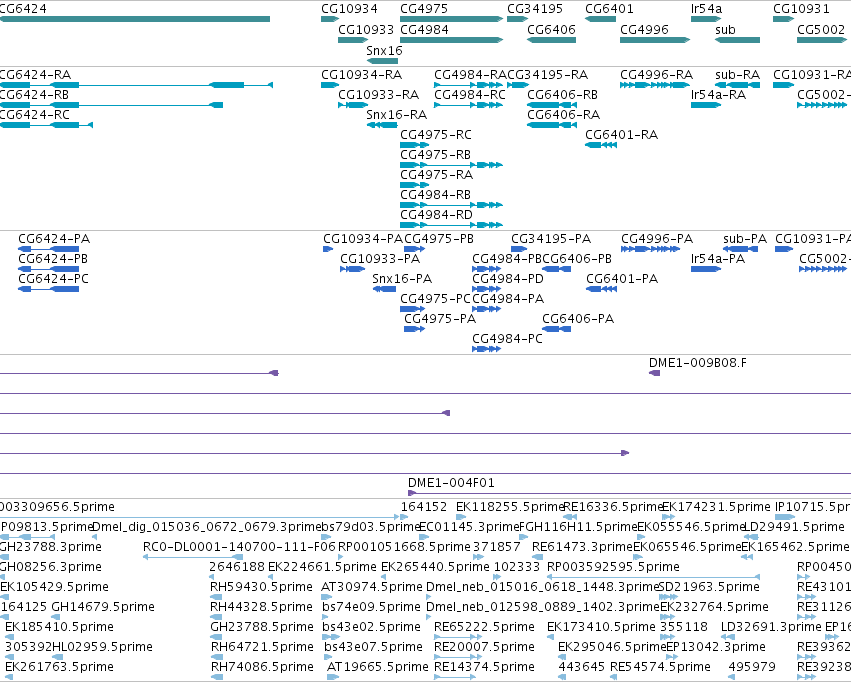Select the CG4975 gene feature
851x682 pixels.
[x=452, y=19]
